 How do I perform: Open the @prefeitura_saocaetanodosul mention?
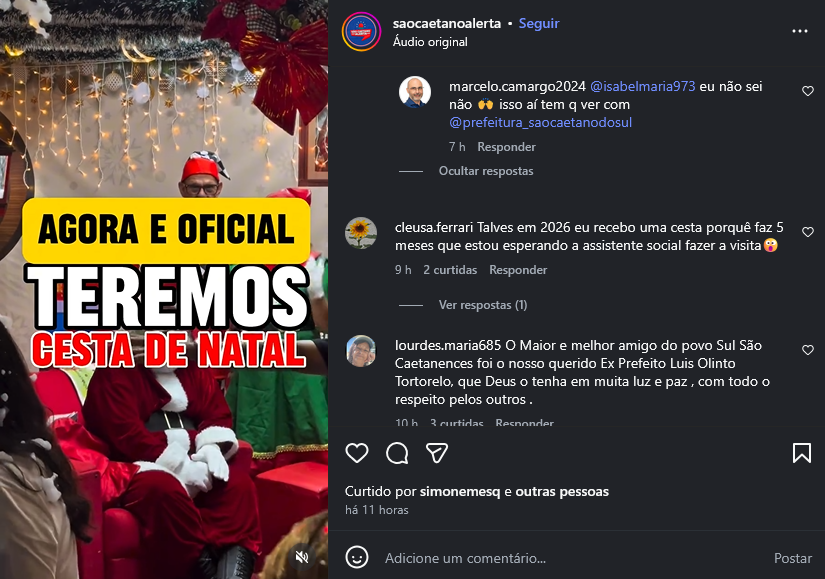[x=540, y=123]
